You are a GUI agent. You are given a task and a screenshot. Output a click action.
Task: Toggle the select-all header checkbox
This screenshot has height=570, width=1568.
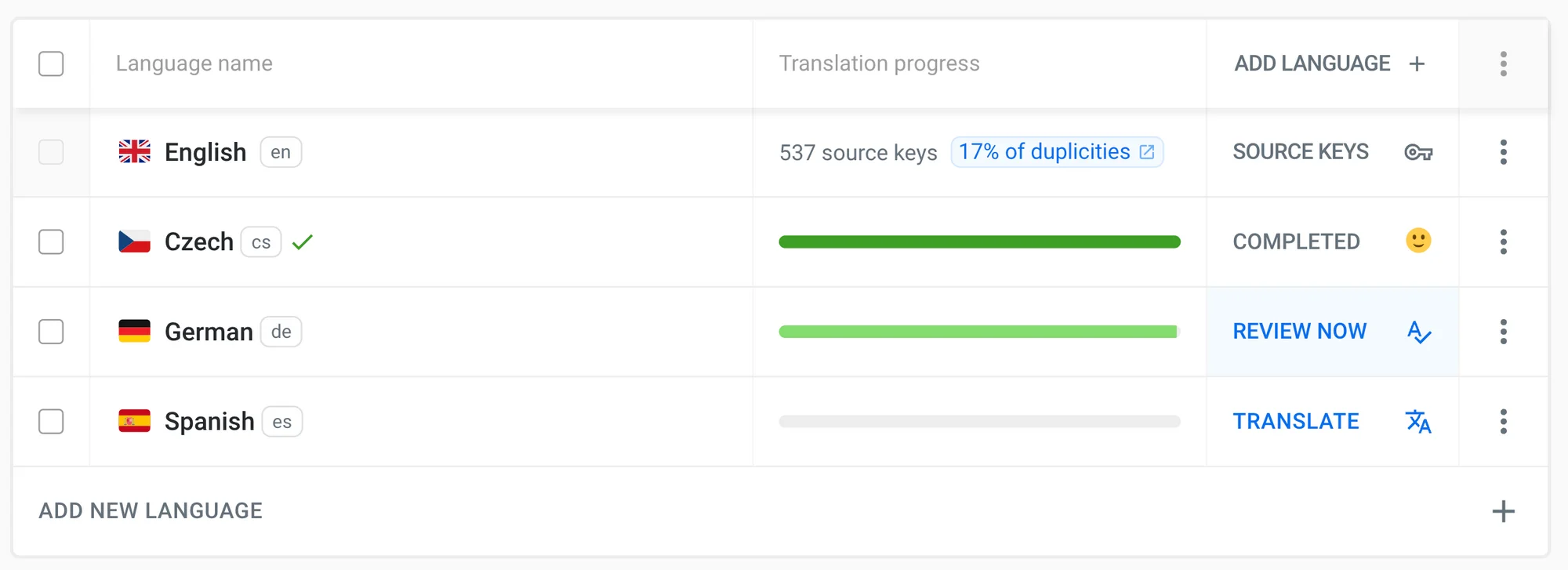click(51, 64)
